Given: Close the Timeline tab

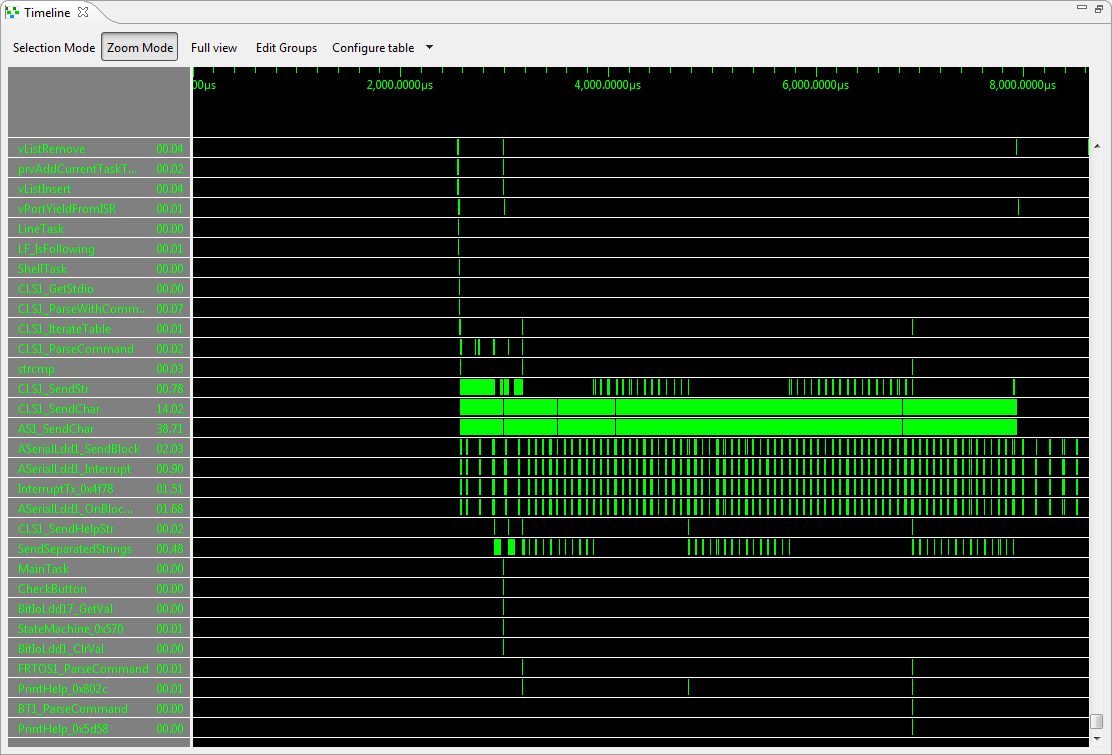Looking at the screenshot, I should 83,12.
